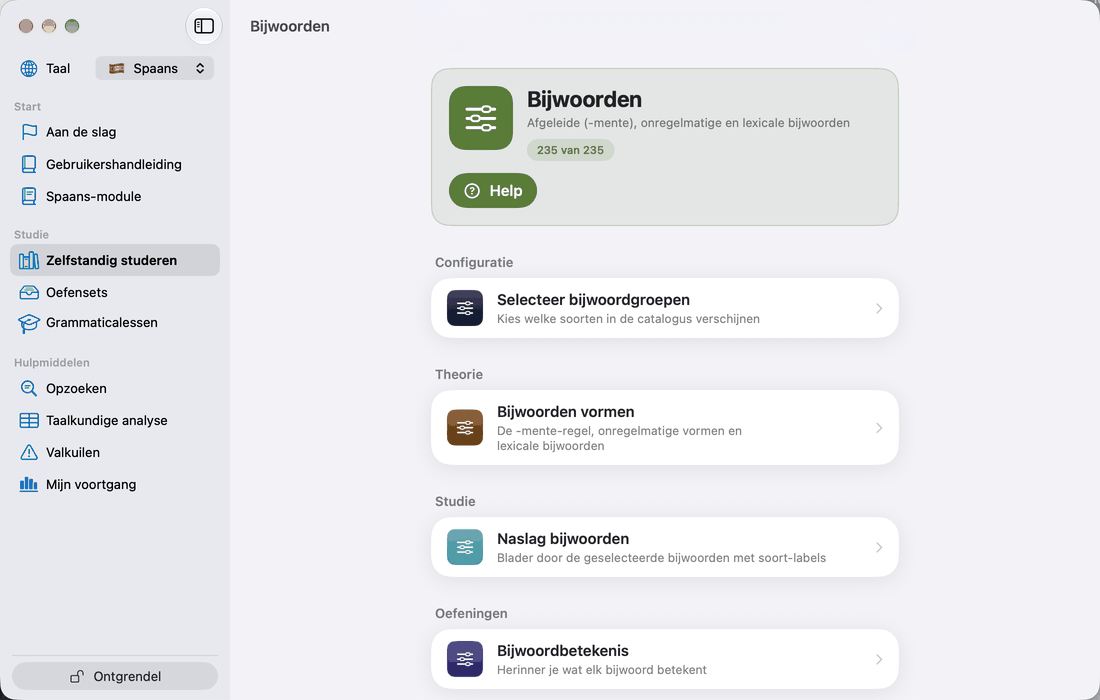
Task: Open Gebruikershandleiding book icon
Action: click(x=29, y=164)
